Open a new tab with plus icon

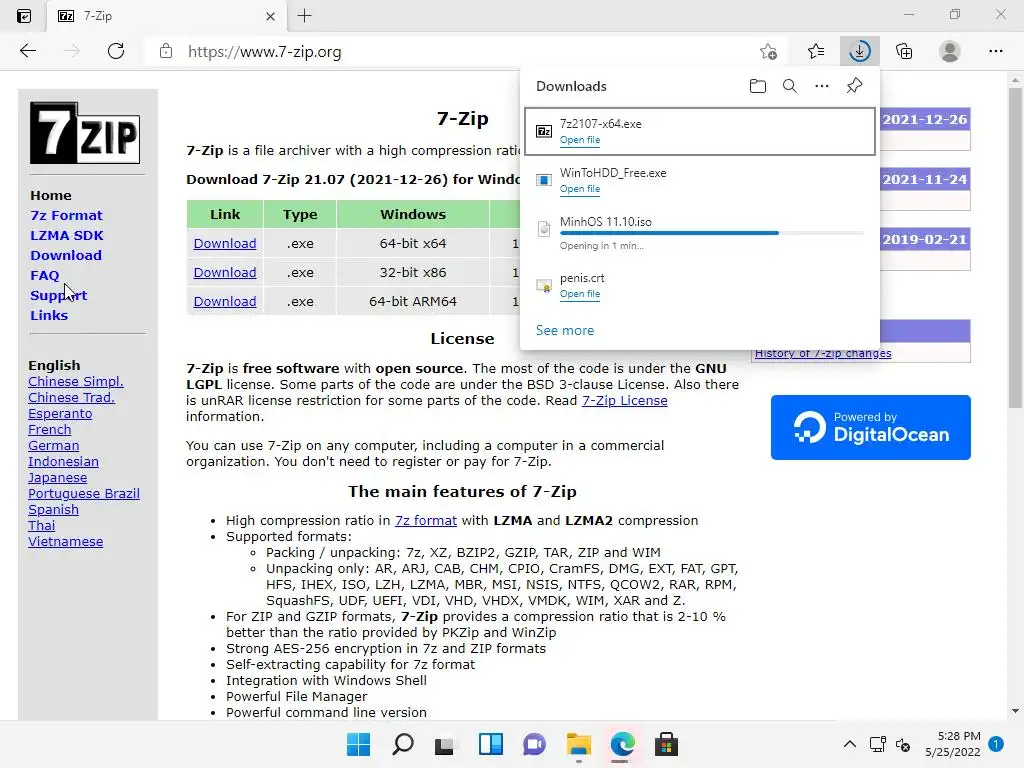304,16
